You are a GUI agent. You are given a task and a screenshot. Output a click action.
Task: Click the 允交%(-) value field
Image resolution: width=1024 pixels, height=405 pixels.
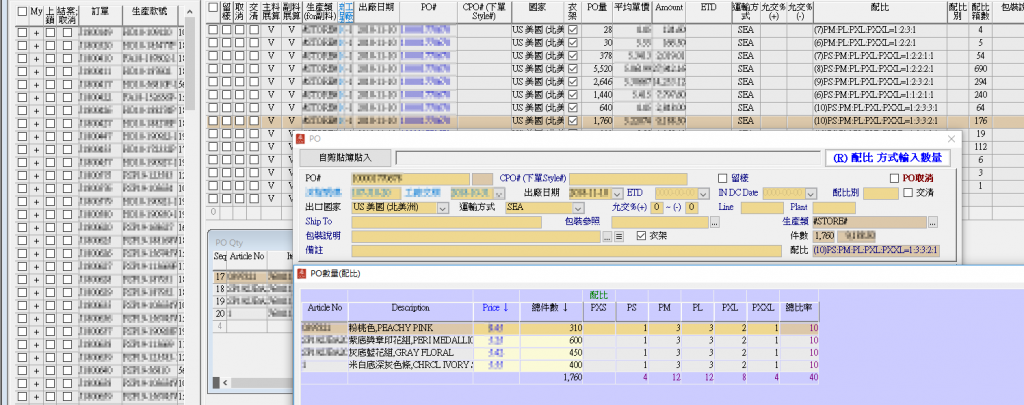pyautogui.click(x=691, y=208)
